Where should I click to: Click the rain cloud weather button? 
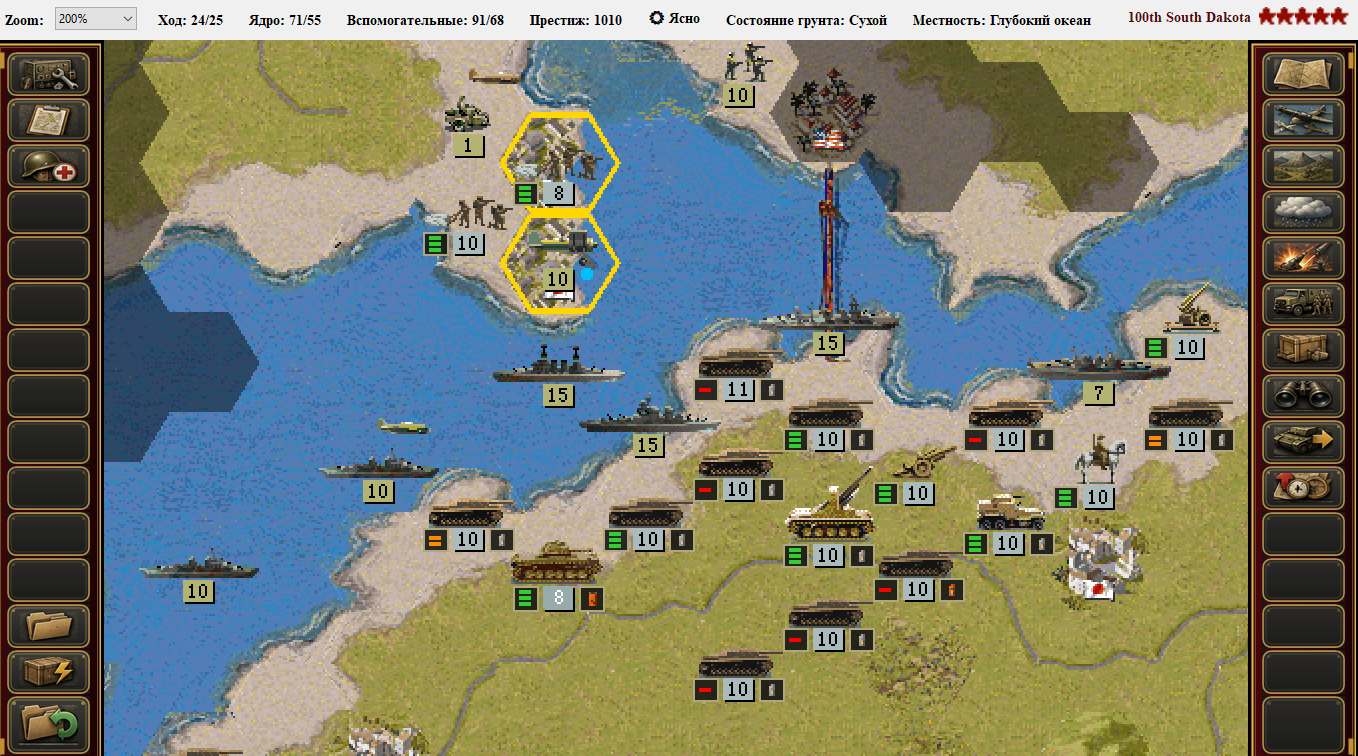point(1303,212)
